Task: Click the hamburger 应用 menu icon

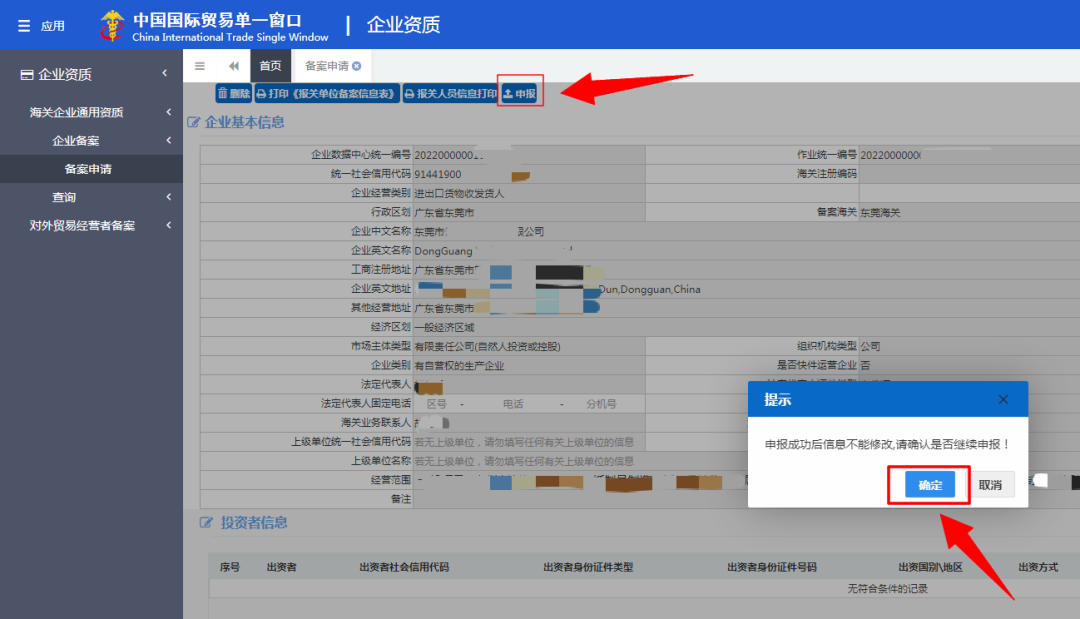Action: pos(24,26)
